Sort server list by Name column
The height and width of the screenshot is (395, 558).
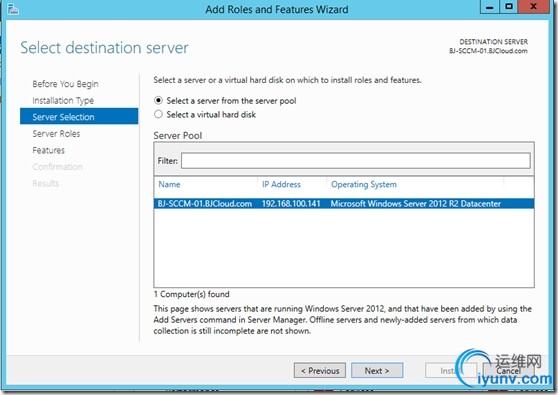[x=169, y=184]
